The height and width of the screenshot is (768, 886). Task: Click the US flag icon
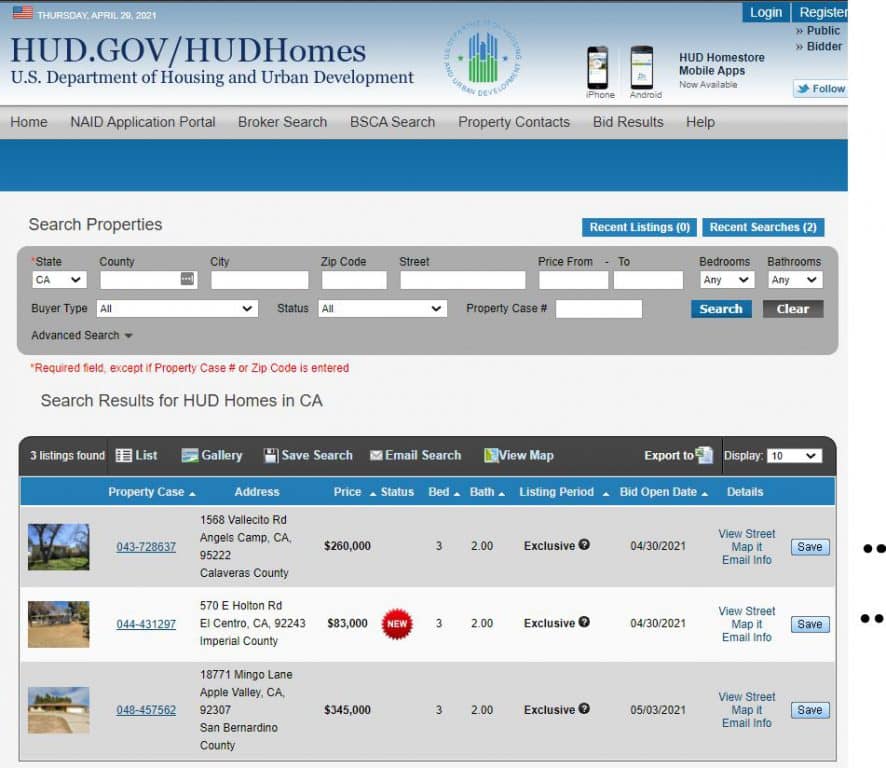coord(23,12)
